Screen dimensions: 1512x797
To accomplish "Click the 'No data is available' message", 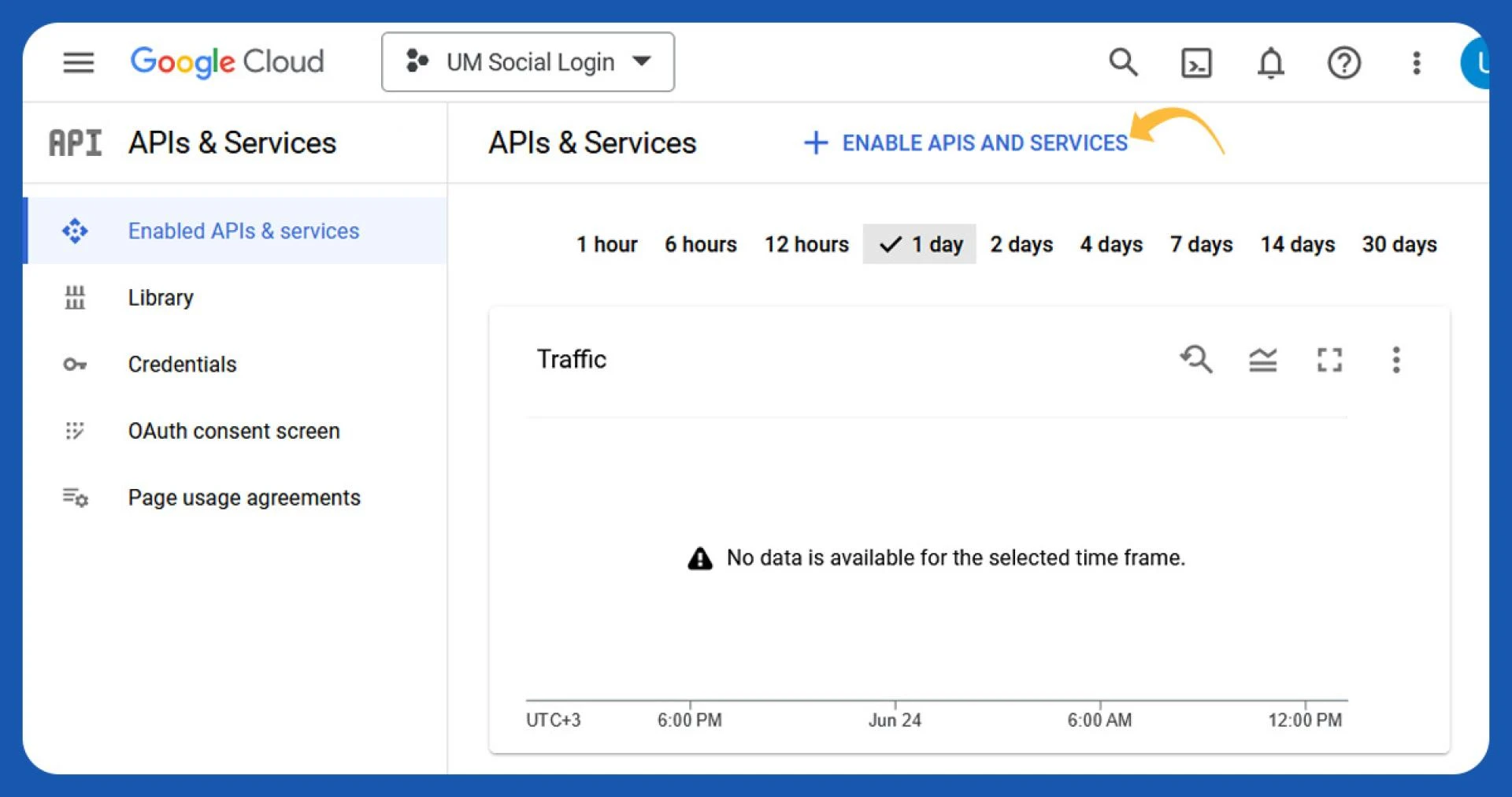I will [x=955, y=558].
